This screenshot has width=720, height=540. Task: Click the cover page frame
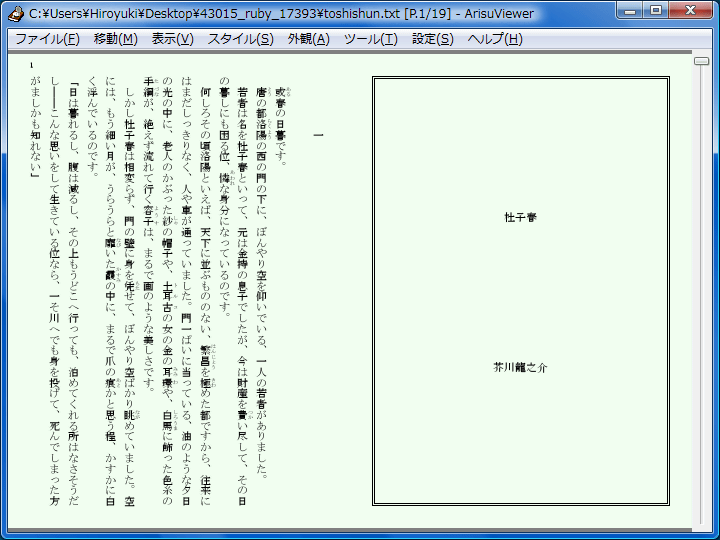(521, 291)
